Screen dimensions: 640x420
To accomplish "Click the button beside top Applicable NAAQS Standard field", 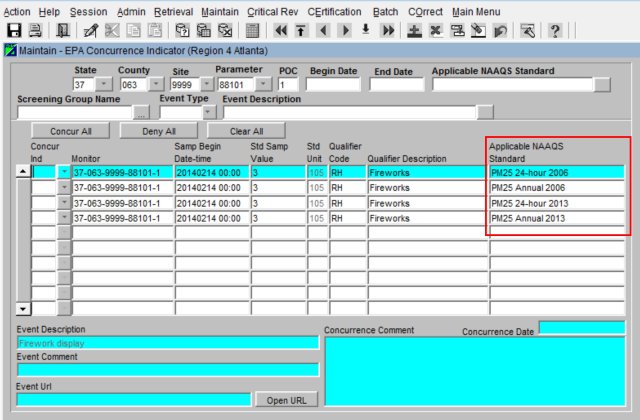I will click(x=602, y=84).
